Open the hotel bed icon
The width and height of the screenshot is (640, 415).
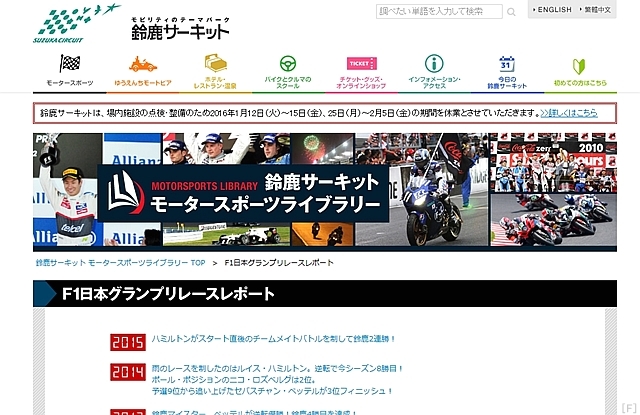216,63
